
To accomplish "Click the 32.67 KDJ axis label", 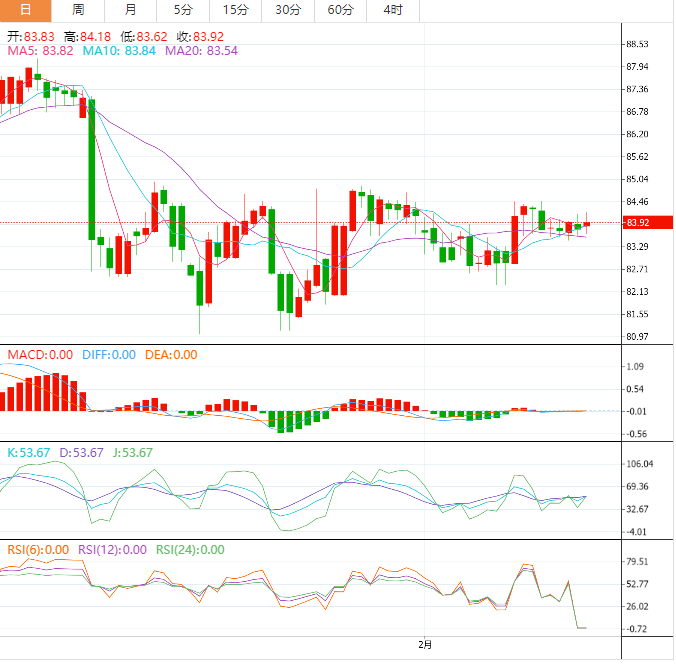I will [637, 509].
